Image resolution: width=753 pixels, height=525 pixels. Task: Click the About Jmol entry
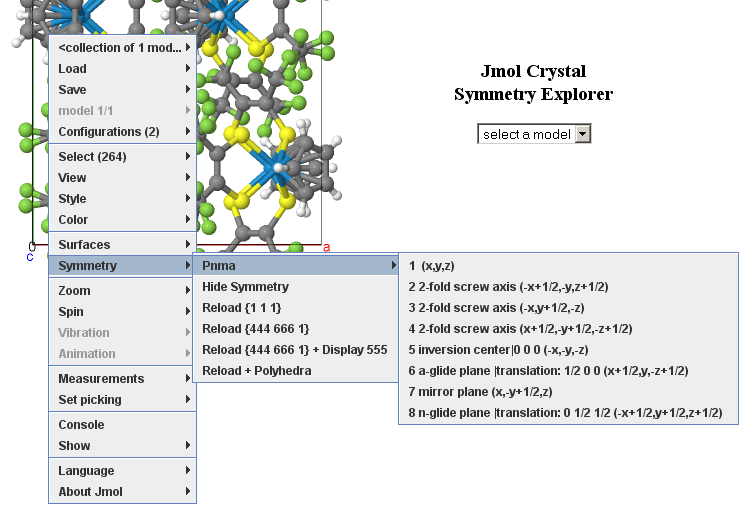pyautogui.click(x=121, y=492)
